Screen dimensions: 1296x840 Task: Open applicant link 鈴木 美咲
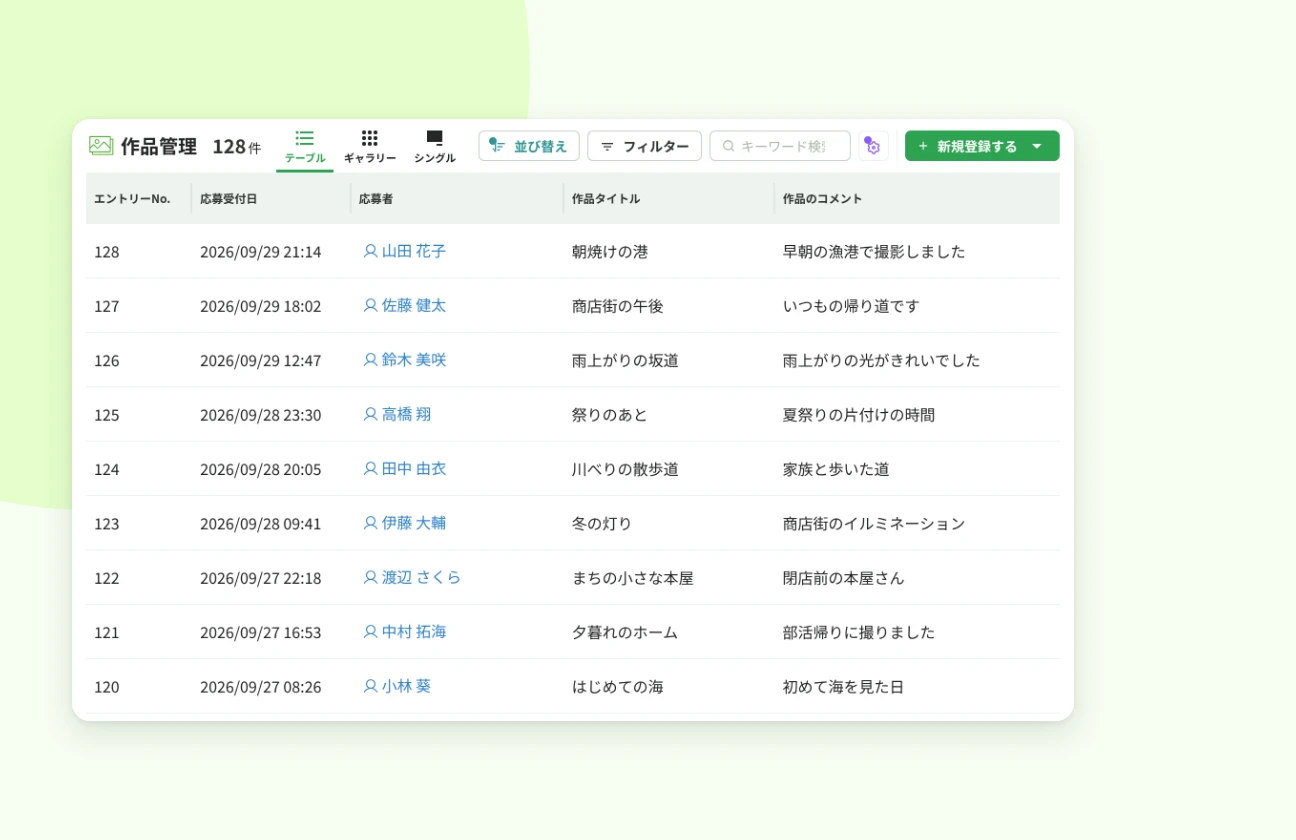pos(414,359)
